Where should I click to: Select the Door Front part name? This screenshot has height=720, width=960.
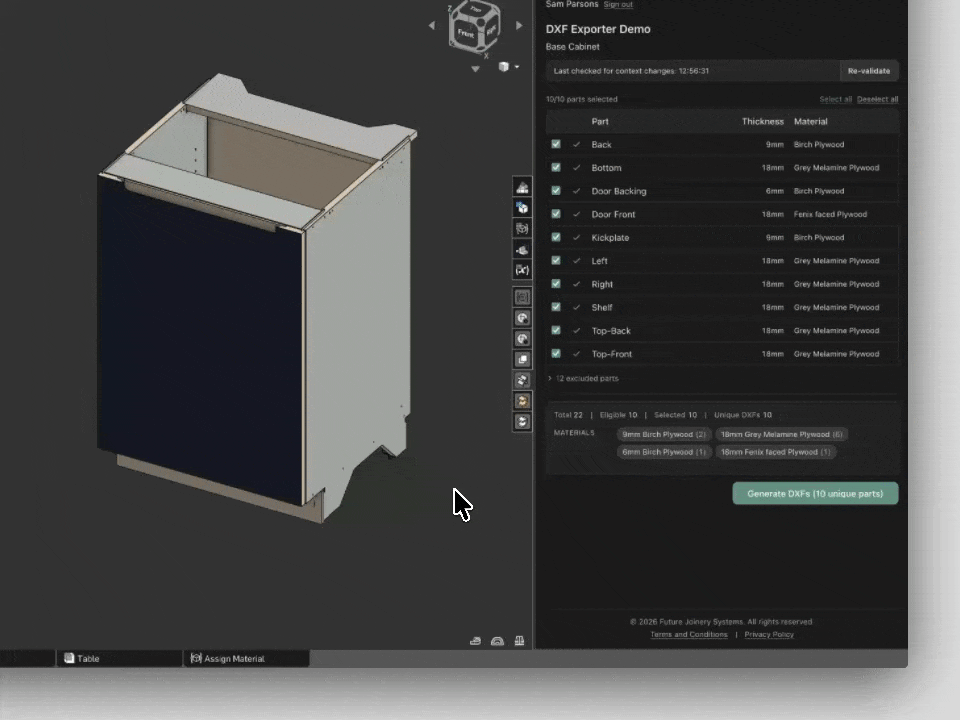point(613,214)
